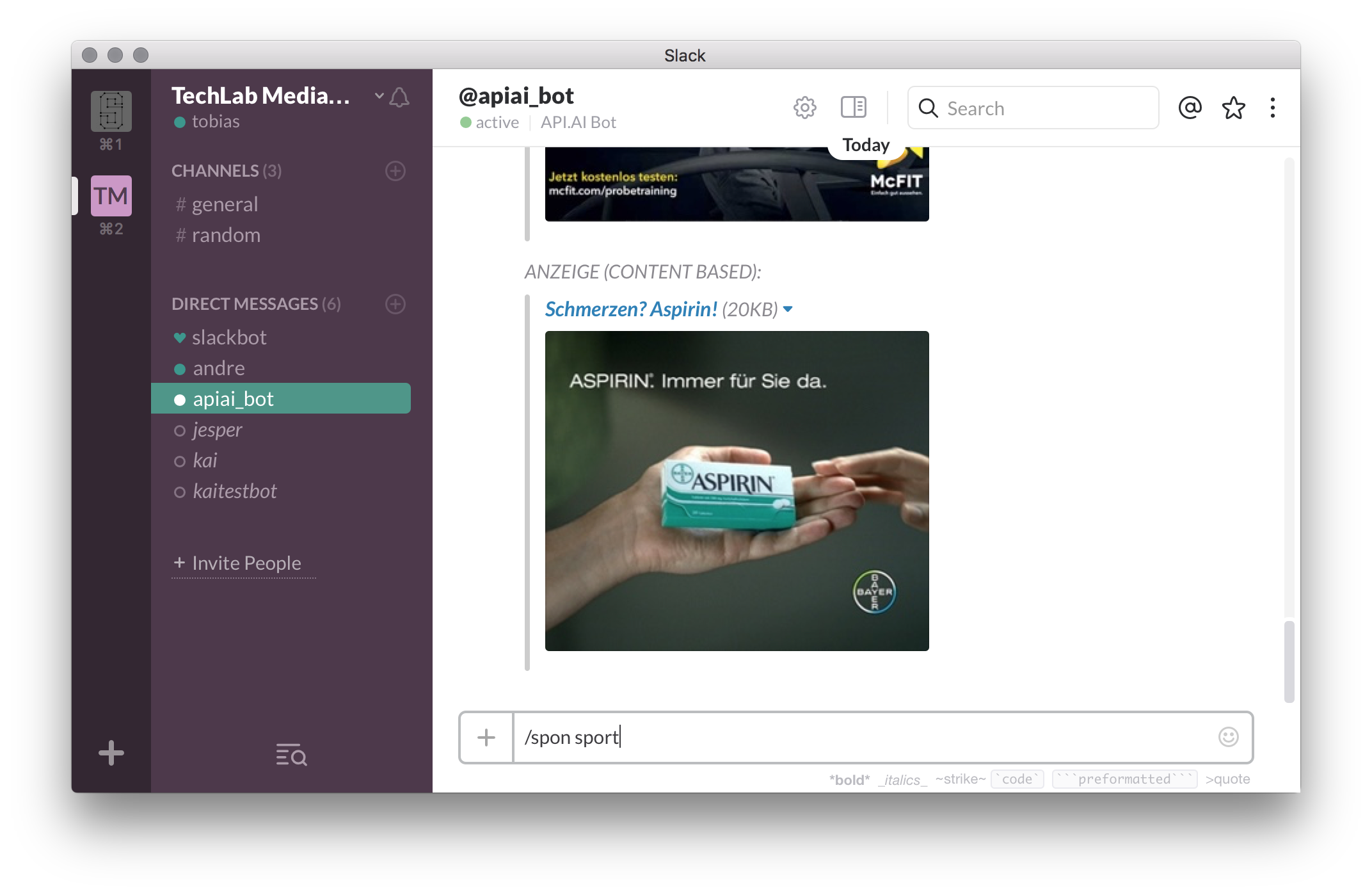Click inside the Search field
This screenshot has height=895, width=1372.
coord(1033,108)
